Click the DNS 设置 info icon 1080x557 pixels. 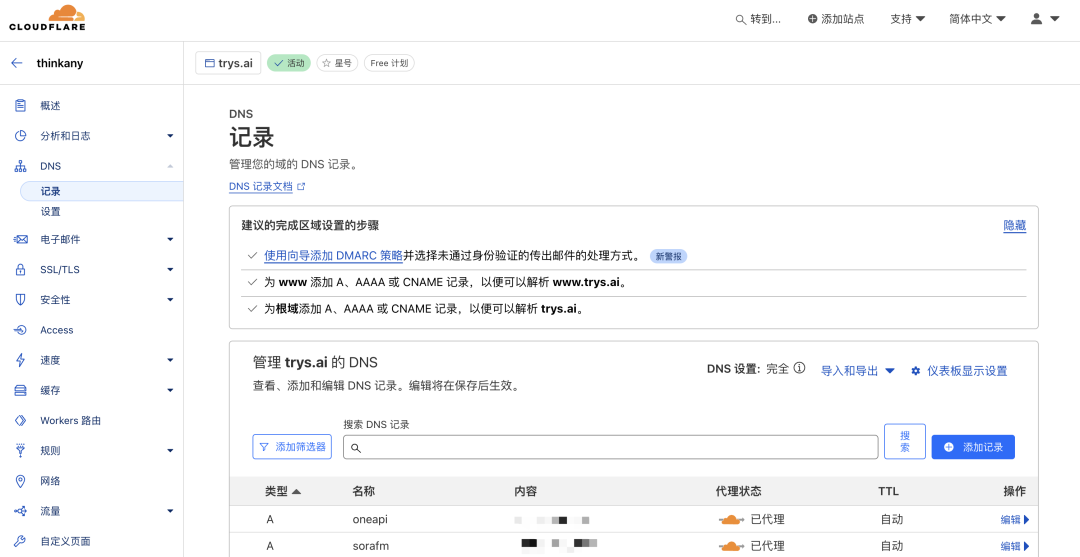(799, 368)
